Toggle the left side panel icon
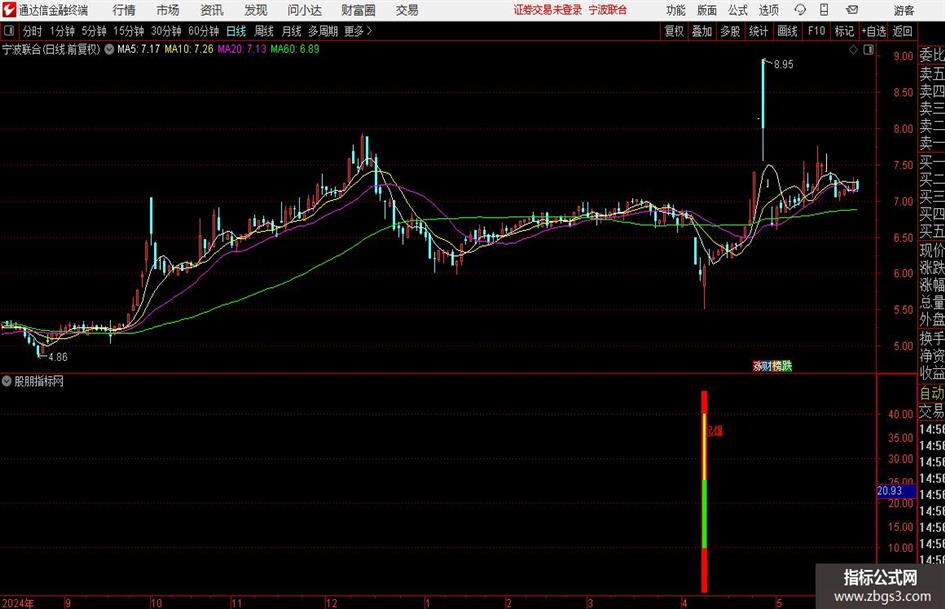945x609 pixels. click(x=9, y=31)
